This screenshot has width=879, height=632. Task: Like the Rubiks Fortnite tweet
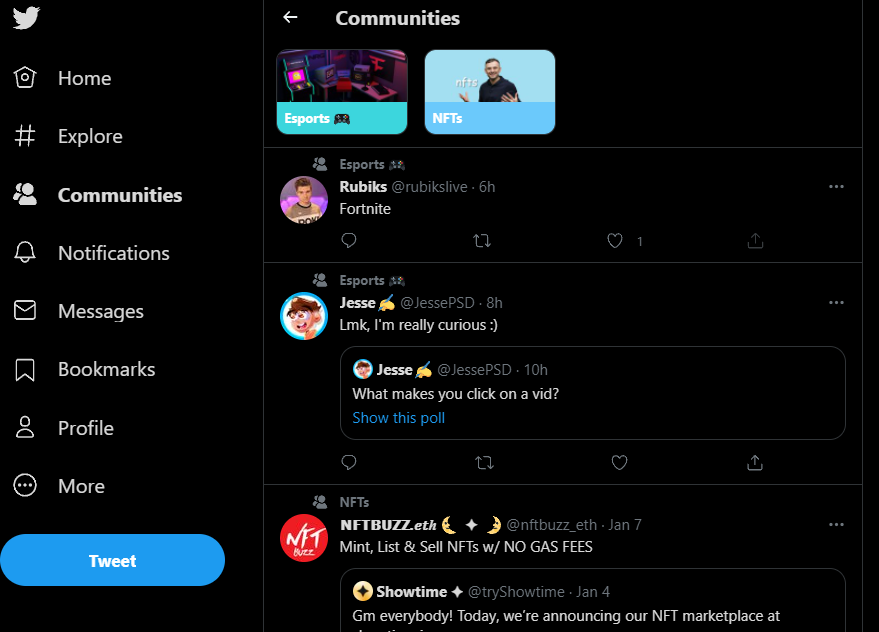pyautogui.click(x=616, y=240)
